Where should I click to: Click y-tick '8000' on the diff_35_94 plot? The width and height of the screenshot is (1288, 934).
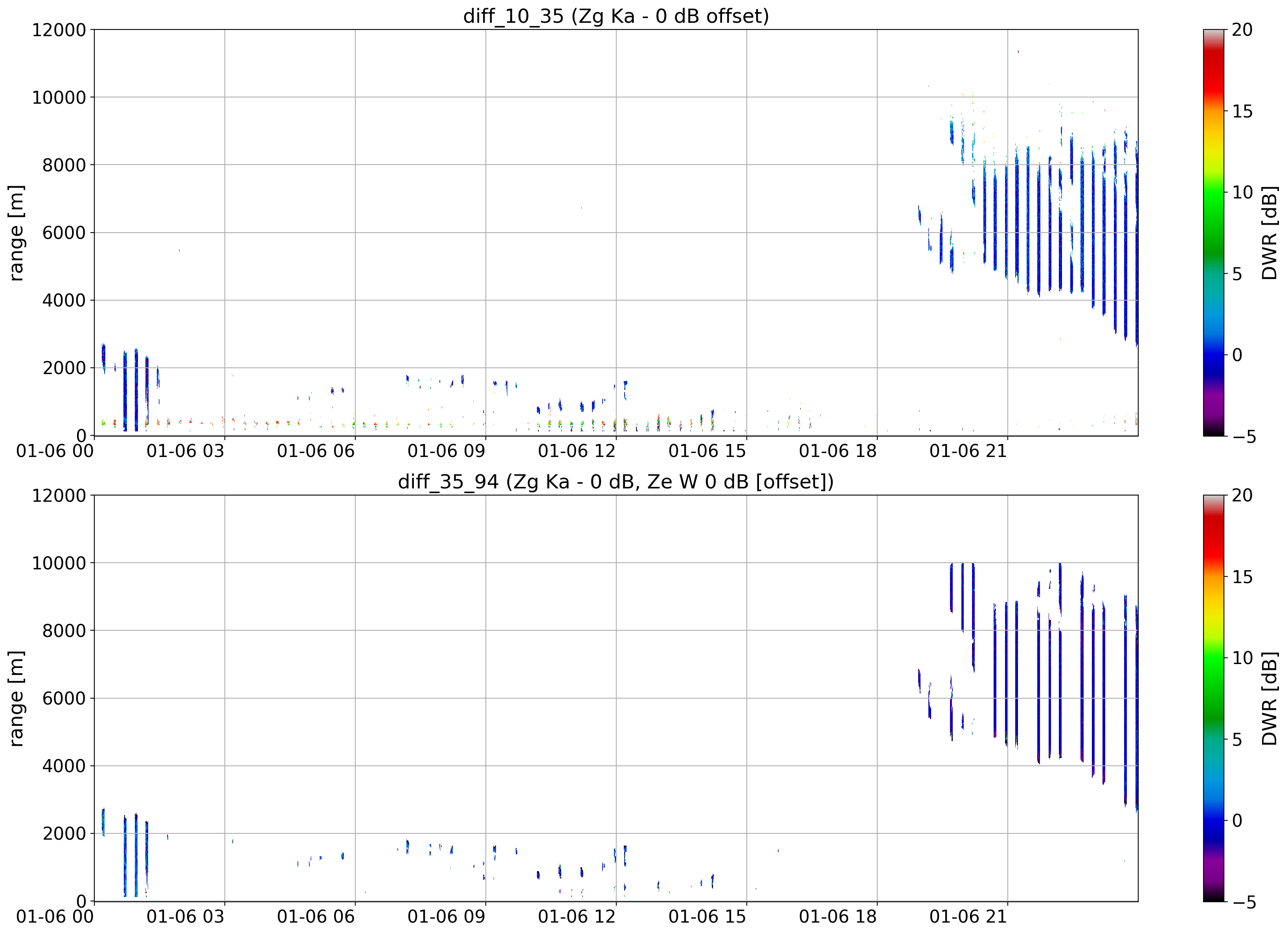(x=64, y=631)
